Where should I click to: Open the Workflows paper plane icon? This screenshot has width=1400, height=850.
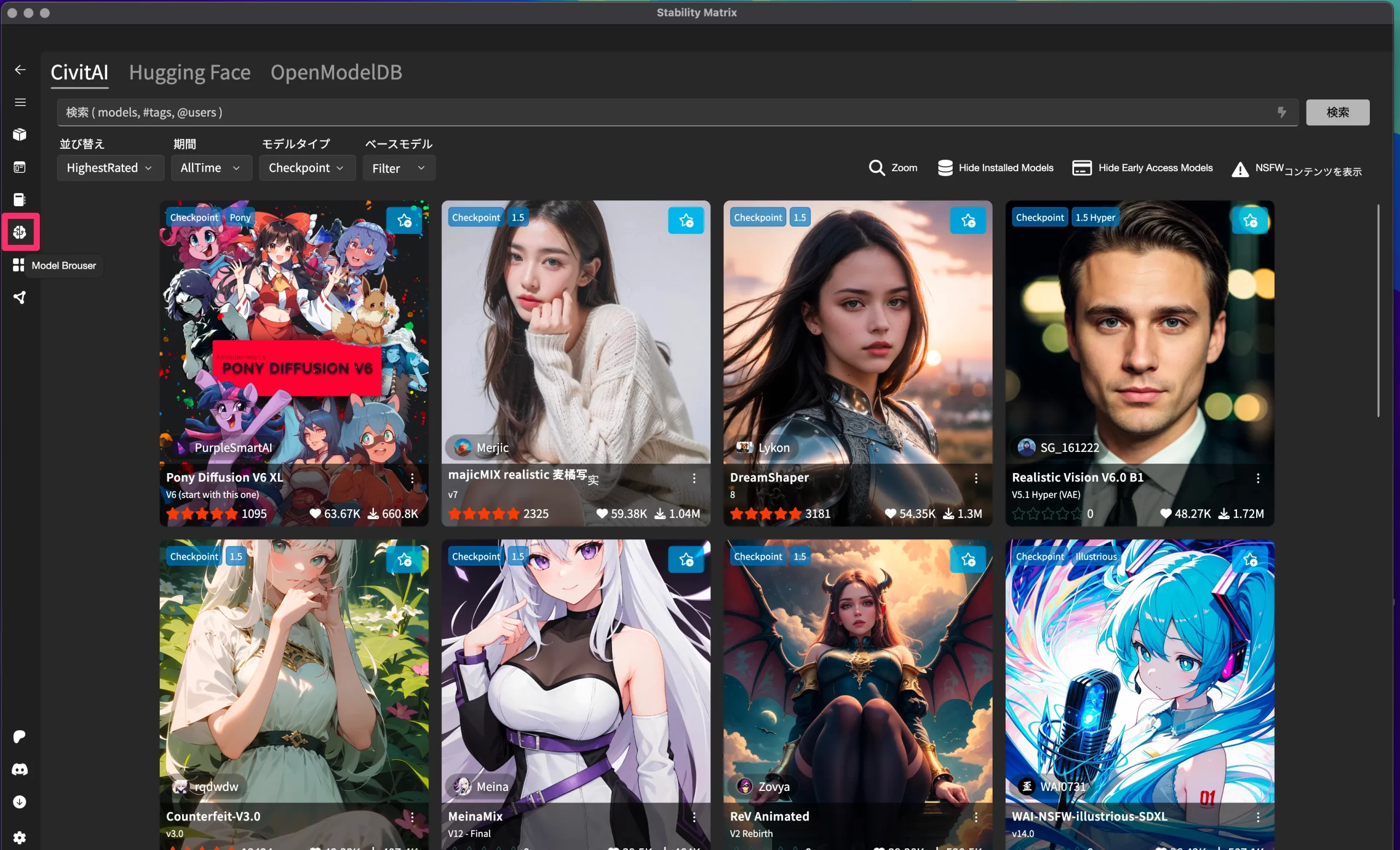click(20, 297)
